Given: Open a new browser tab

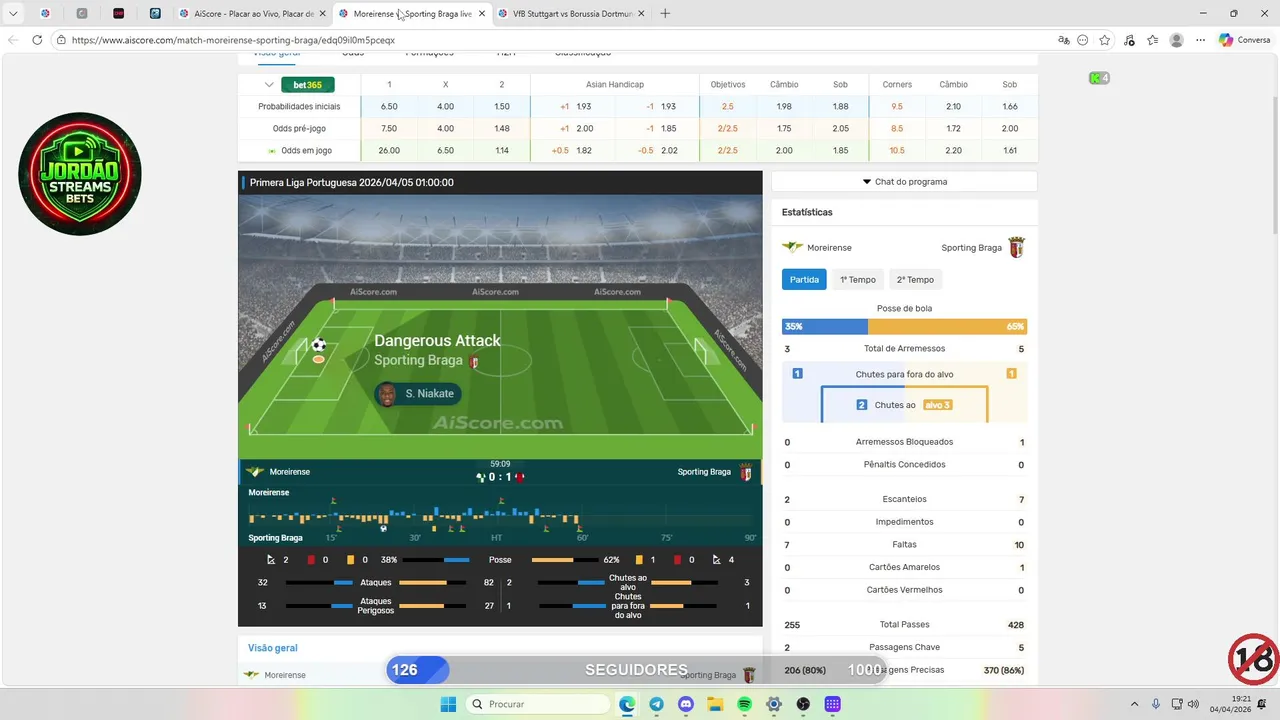Looking at the screenshot, I should click(665, 14).
